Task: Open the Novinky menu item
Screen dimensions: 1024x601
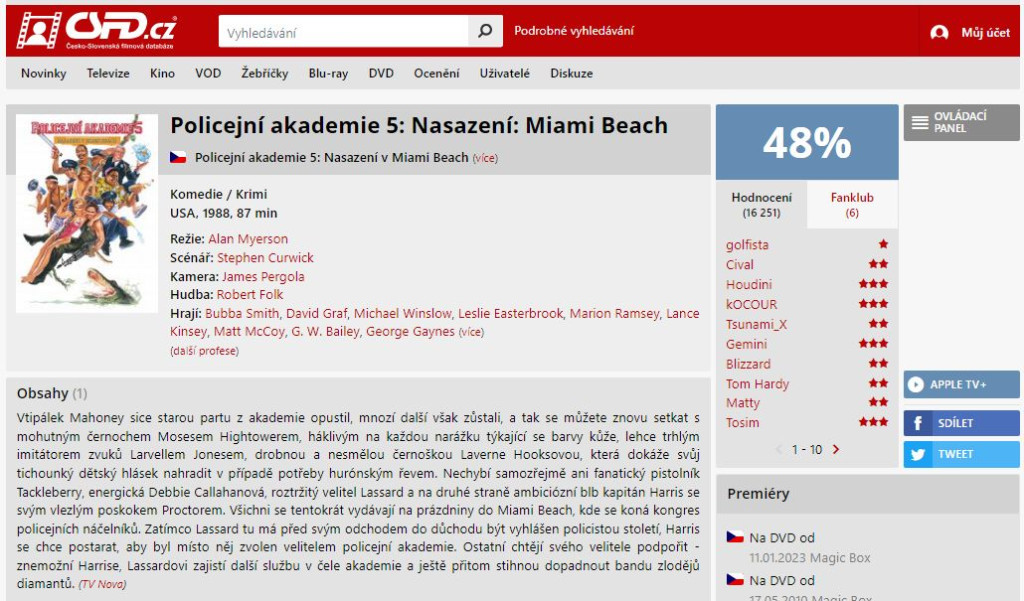Action: (x=44, y=73)
